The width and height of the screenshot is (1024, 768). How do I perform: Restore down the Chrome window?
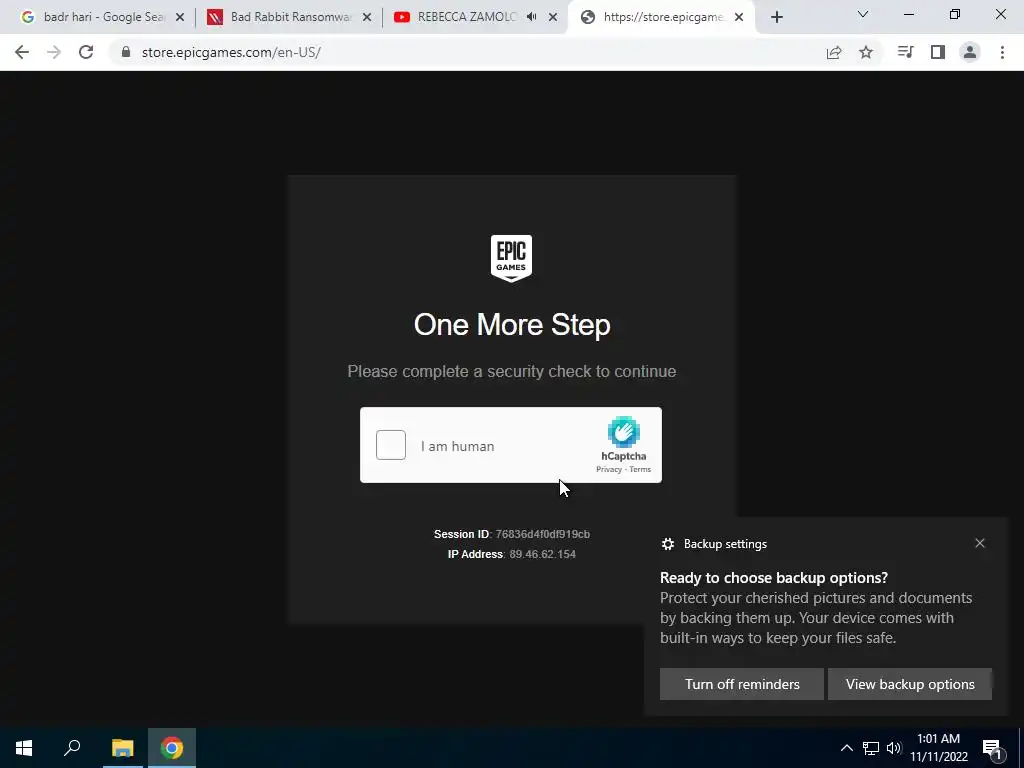[x=955, y=14]
